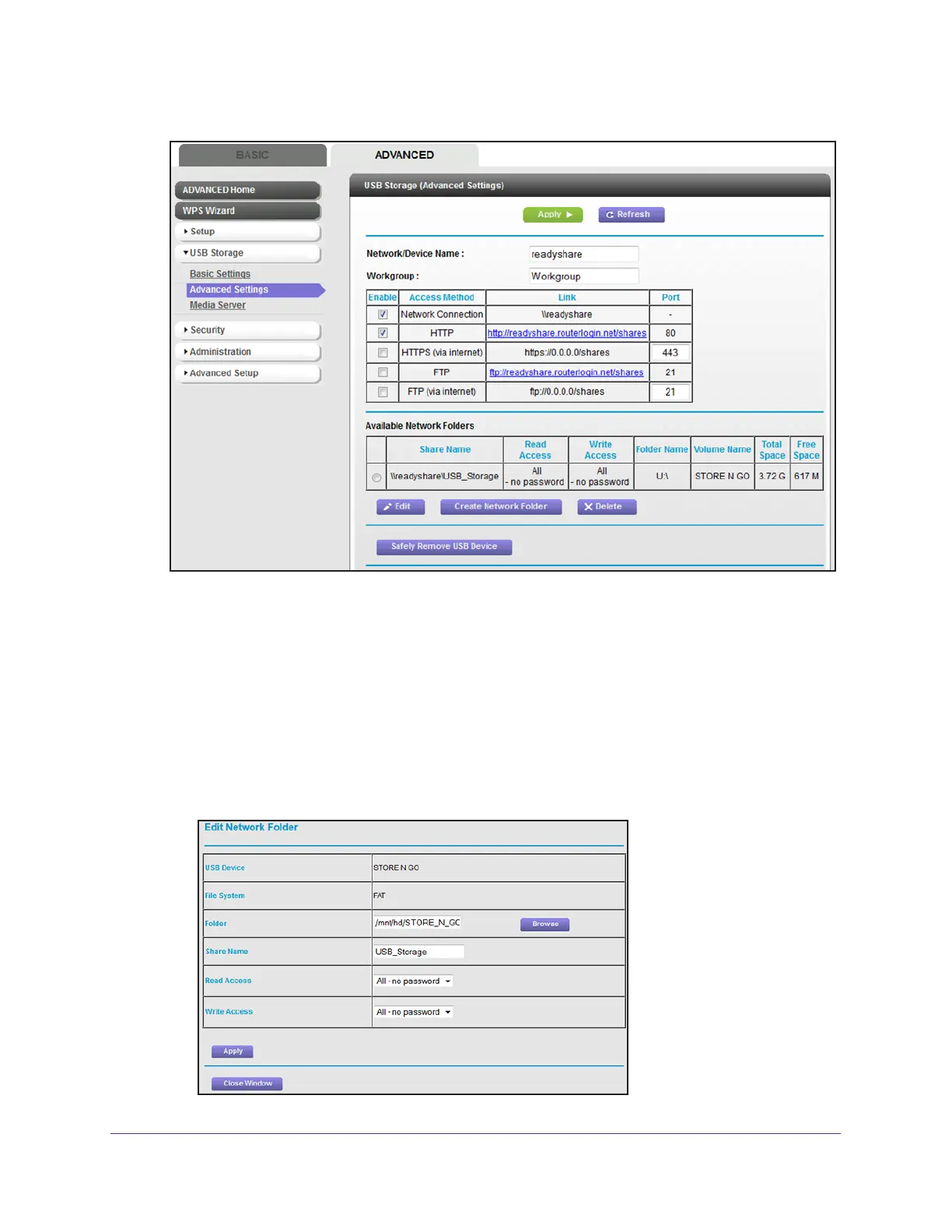
Task: Switch to the BASIC tab
Action: pyautogui.click(x=252, y=155)
